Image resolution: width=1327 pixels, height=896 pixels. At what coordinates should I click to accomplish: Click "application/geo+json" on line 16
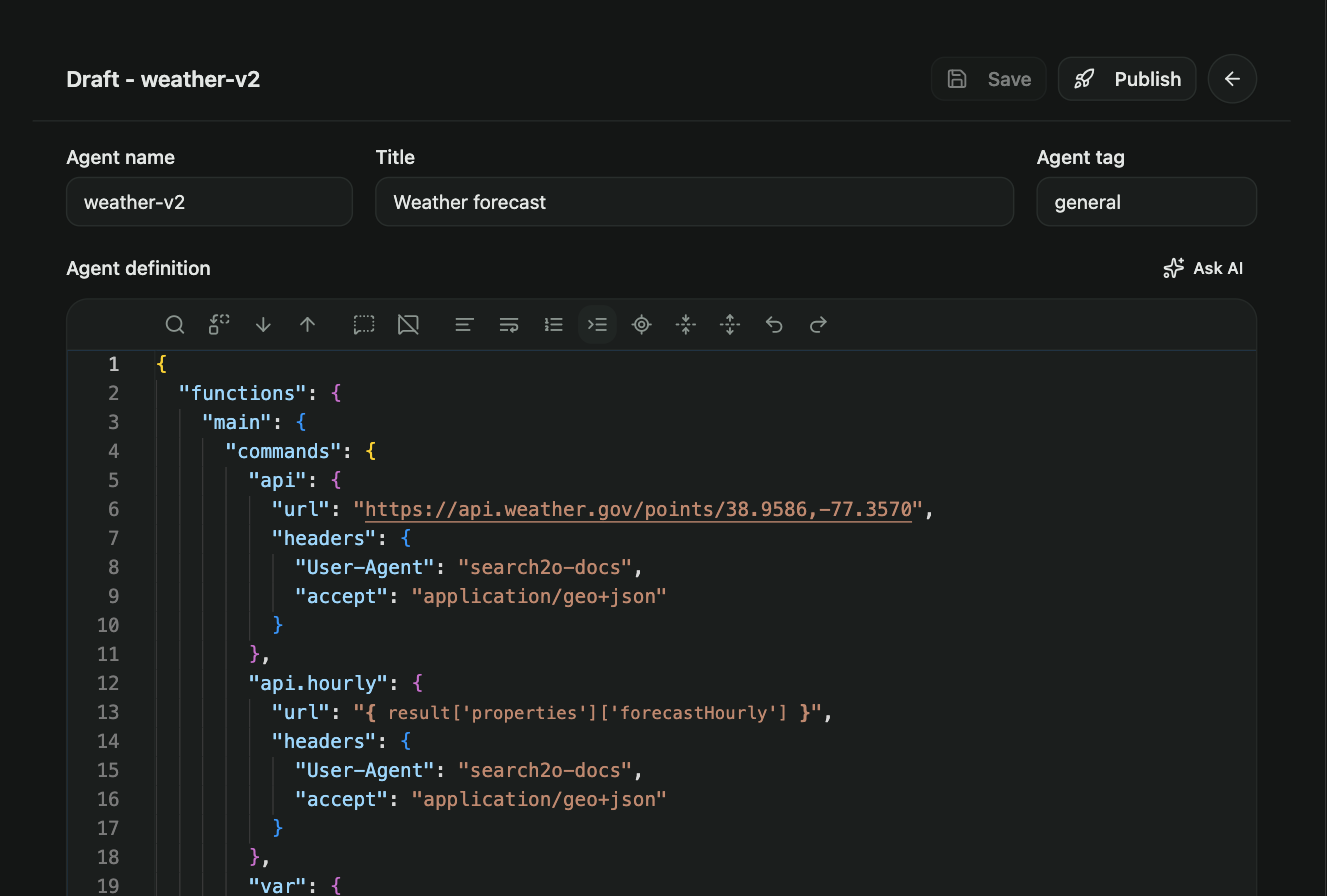539,799
